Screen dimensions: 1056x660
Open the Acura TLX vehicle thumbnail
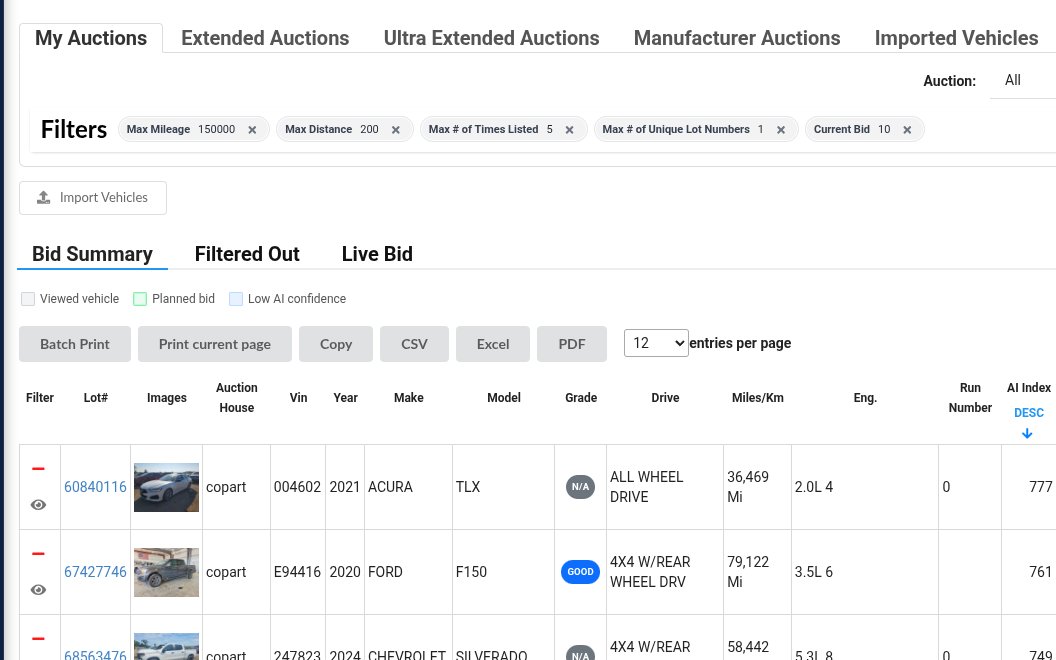[x=166, y=487]
